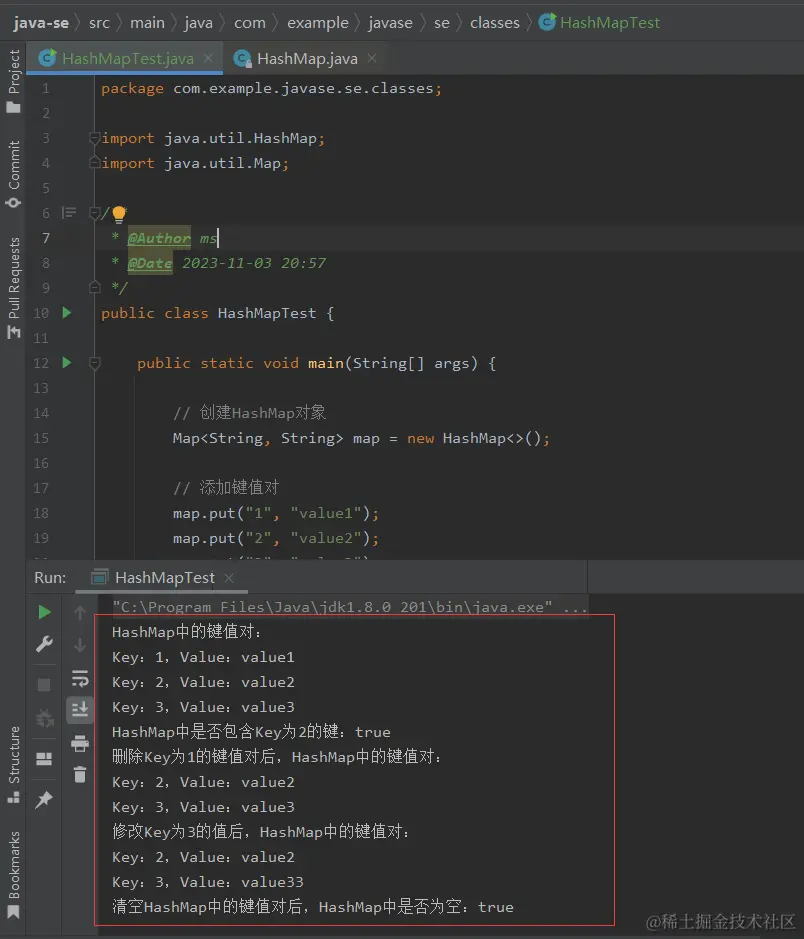Close the HashMapTest.java editor tab

pos(208,58)
